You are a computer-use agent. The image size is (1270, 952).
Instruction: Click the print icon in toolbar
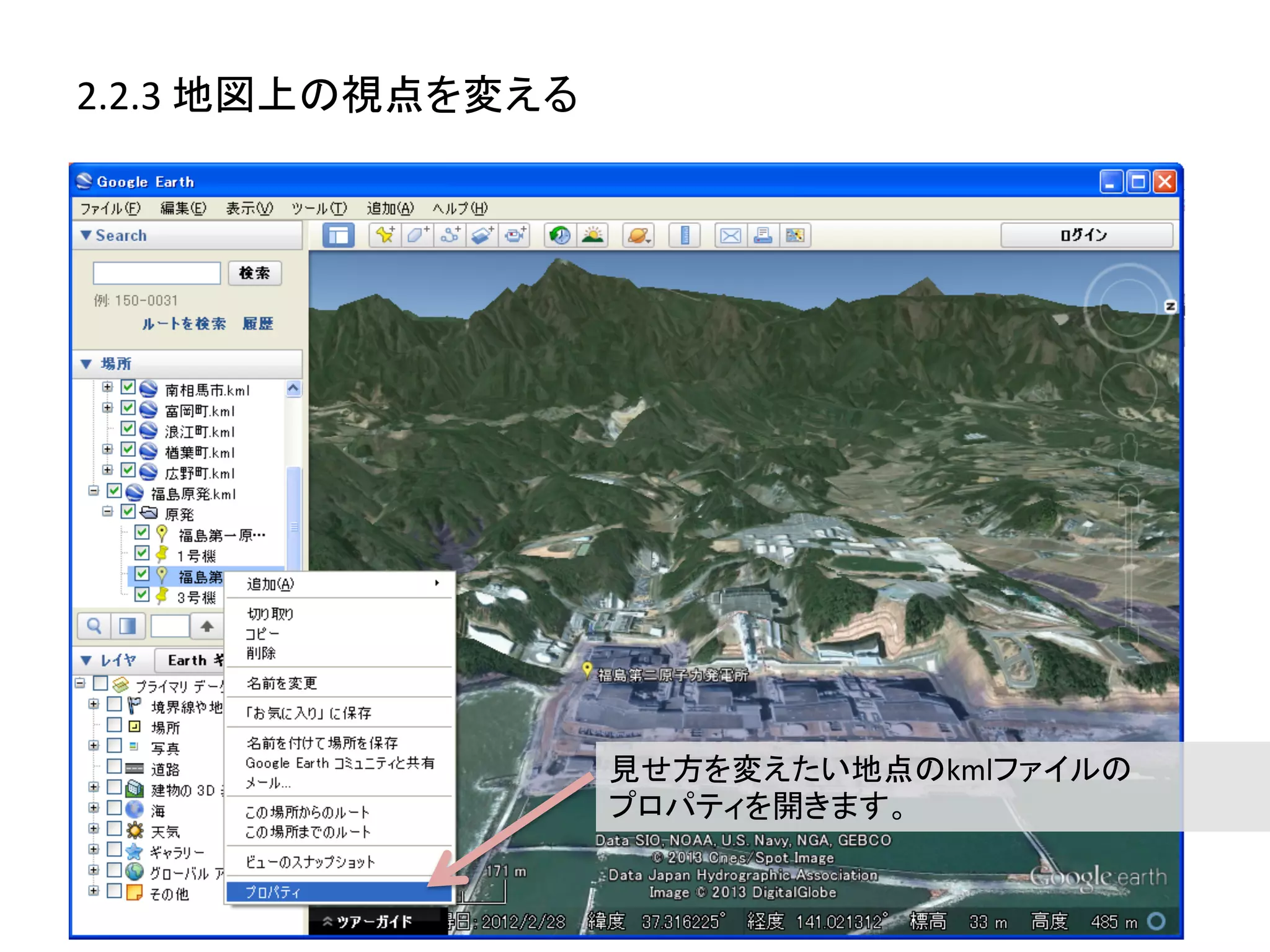point(763,236)
